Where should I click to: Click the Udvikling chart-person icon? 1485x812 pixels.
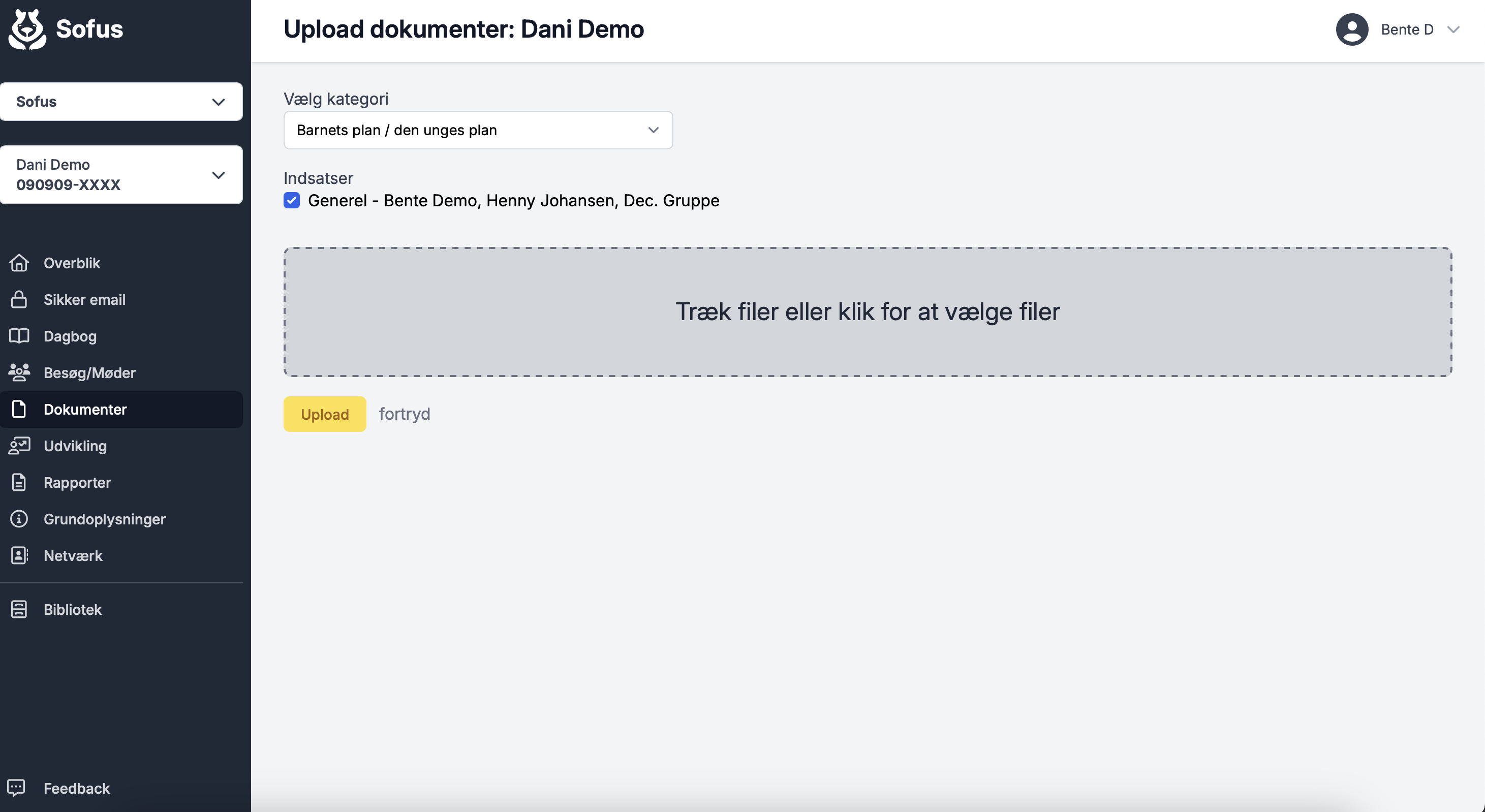pos(19,446)
